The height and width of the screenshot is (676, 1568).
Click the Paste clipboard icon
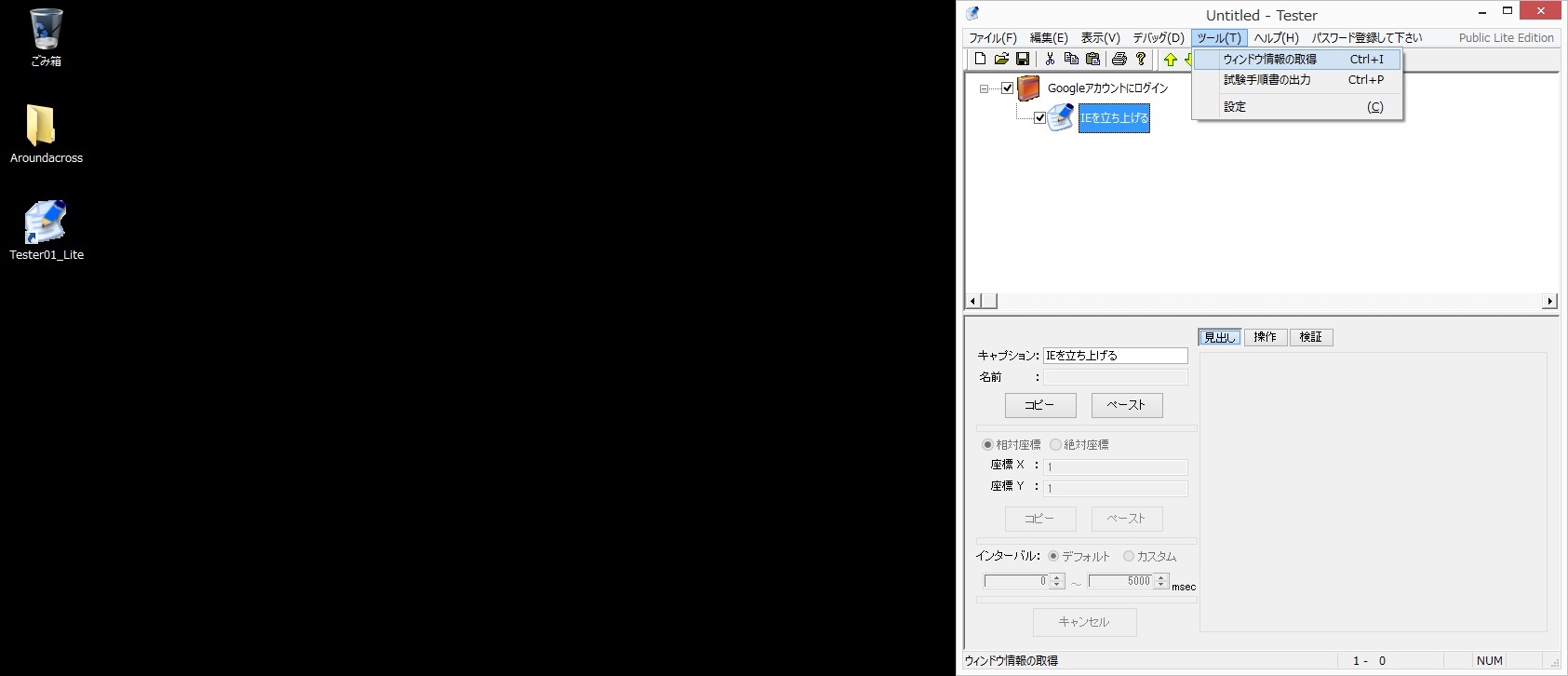coord(1092,59)
